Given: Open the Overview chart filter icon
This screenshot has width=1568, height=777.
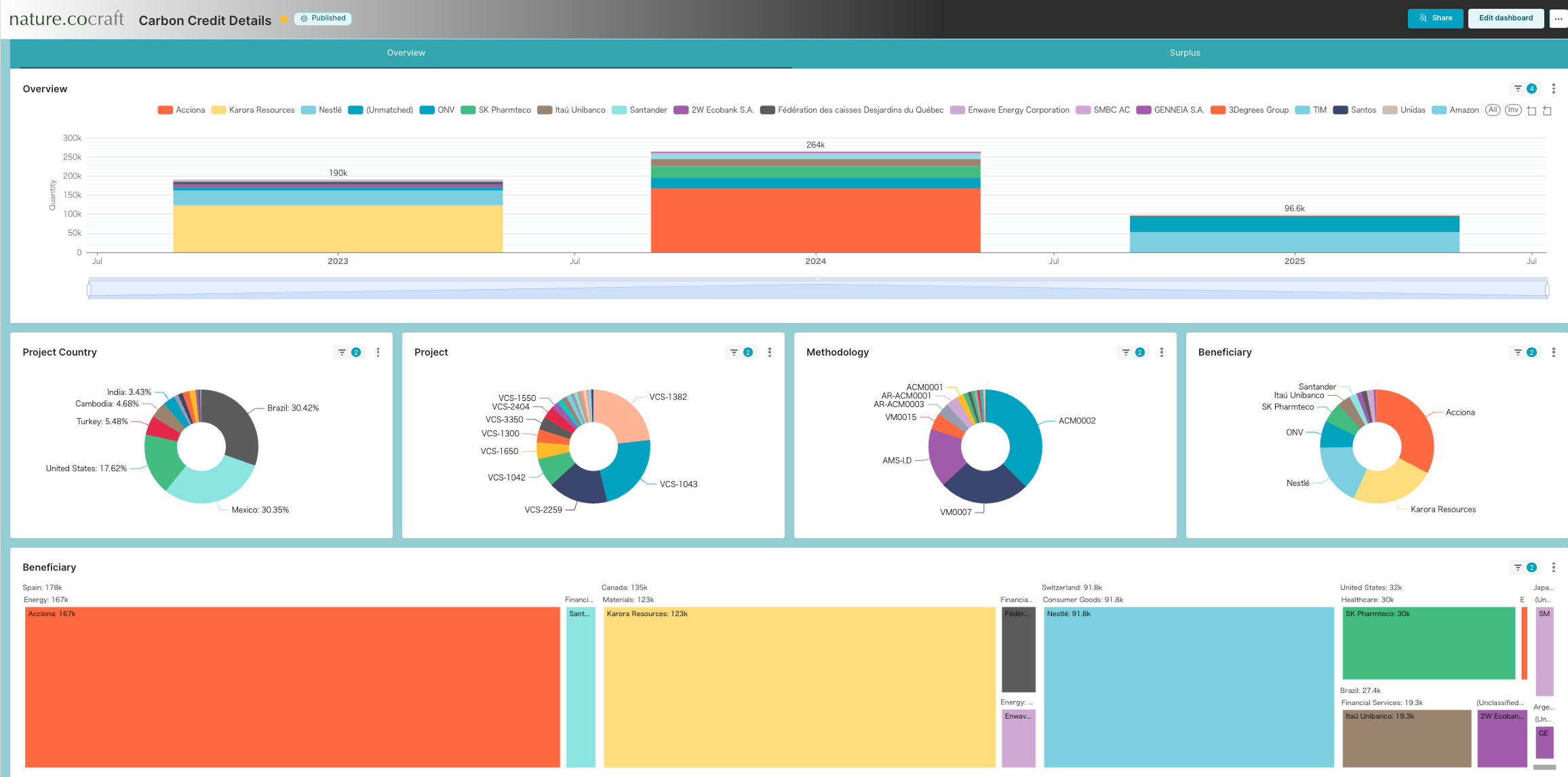Looking at the screenshot, I should coord(1518,89).
